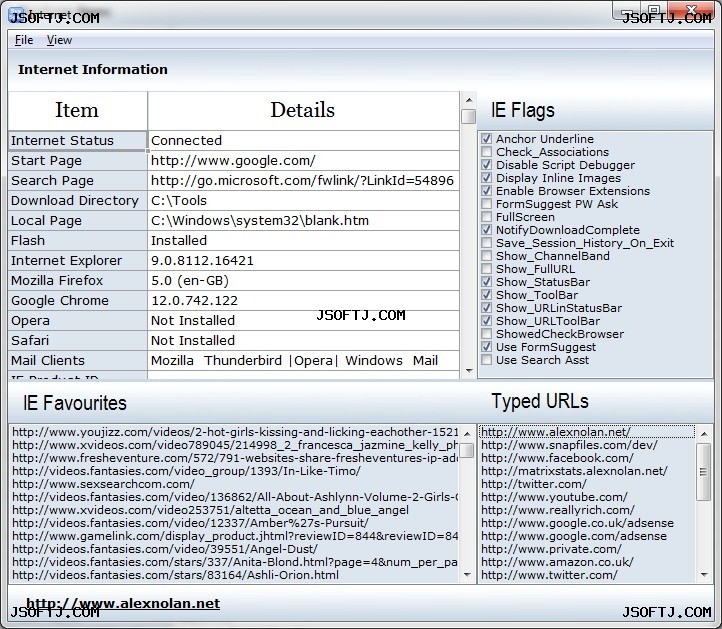
Task: Select Internet Explorer version 9.0.8112.16421
Action: [303, 261]
